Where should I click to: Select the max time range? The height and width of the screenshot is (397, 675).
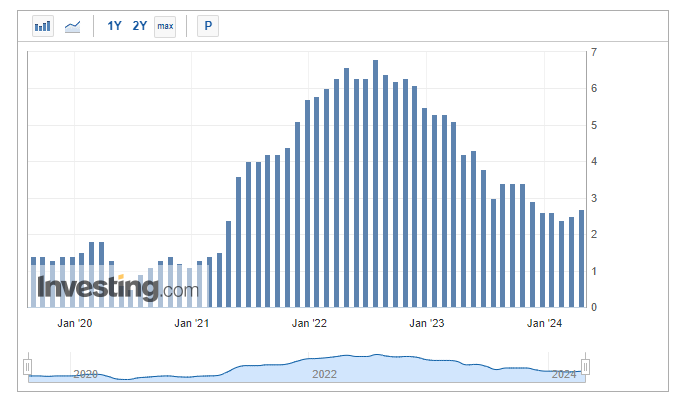[x=165, y=26]
